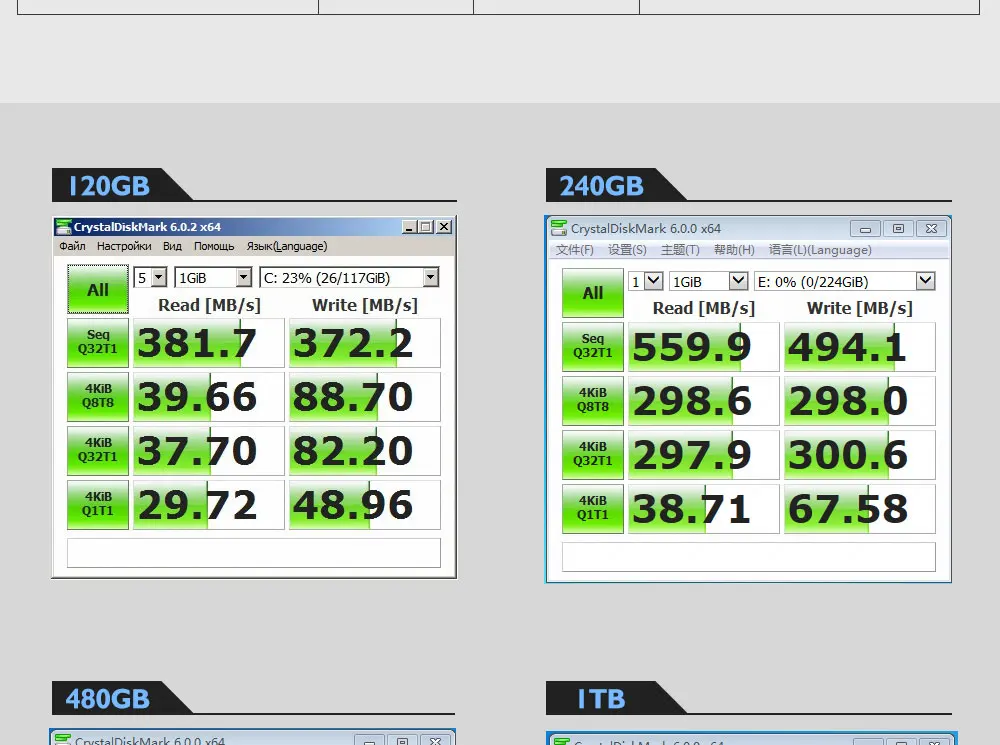Viewport: 1000px width, 745px height.
Task: Click the 298.0 write result
Action: click(x=860, y=401)
